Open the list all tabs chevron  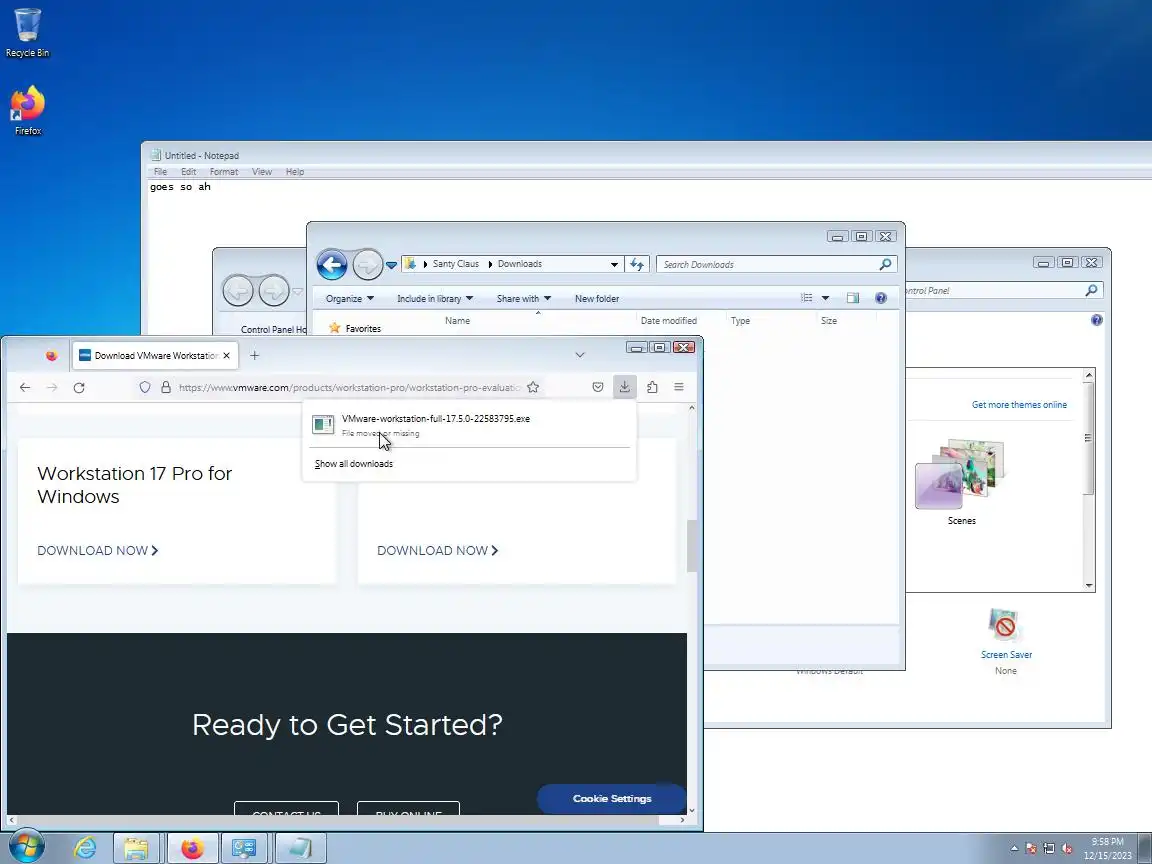click(x=580, y=355)
